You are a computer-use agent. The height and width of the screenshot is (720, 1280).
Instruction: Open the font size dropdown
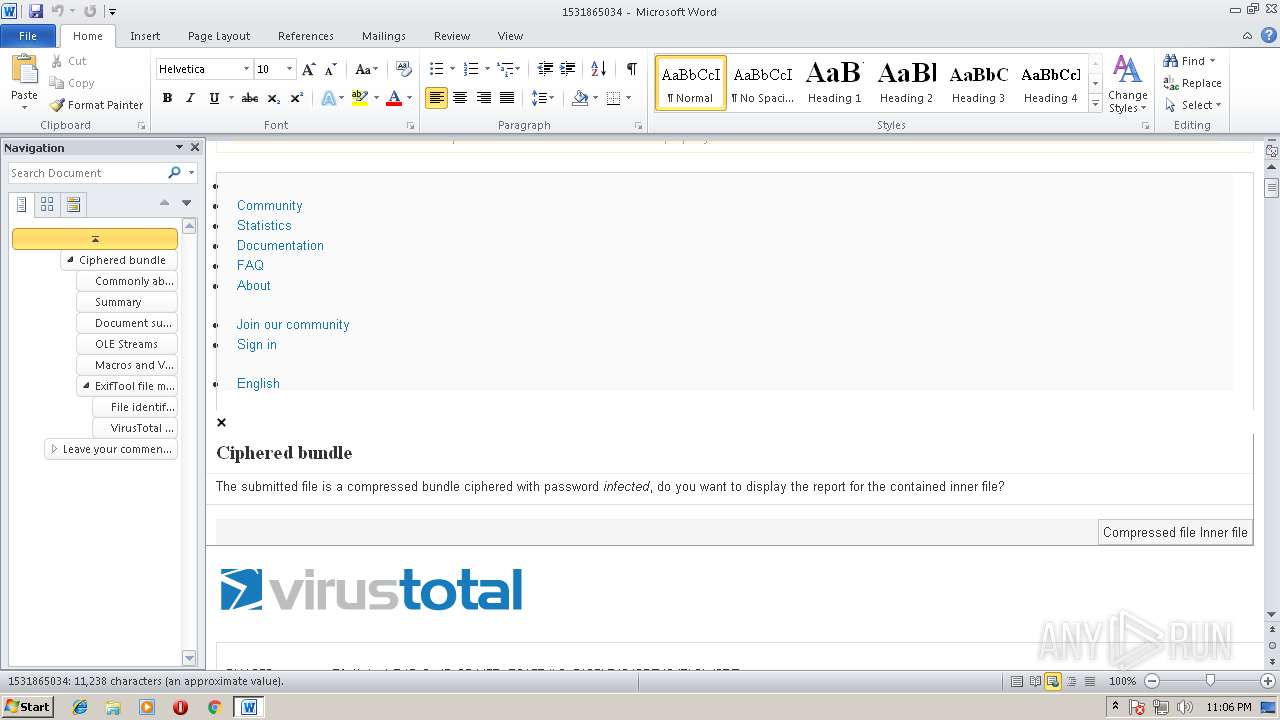coord(290,69)
